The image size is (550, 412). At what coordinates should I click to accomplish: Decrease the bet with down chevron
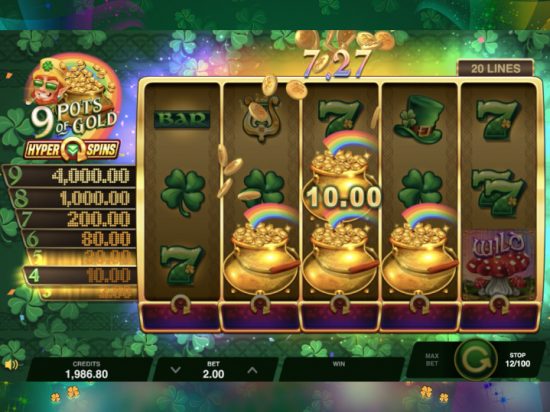[175, 370]
